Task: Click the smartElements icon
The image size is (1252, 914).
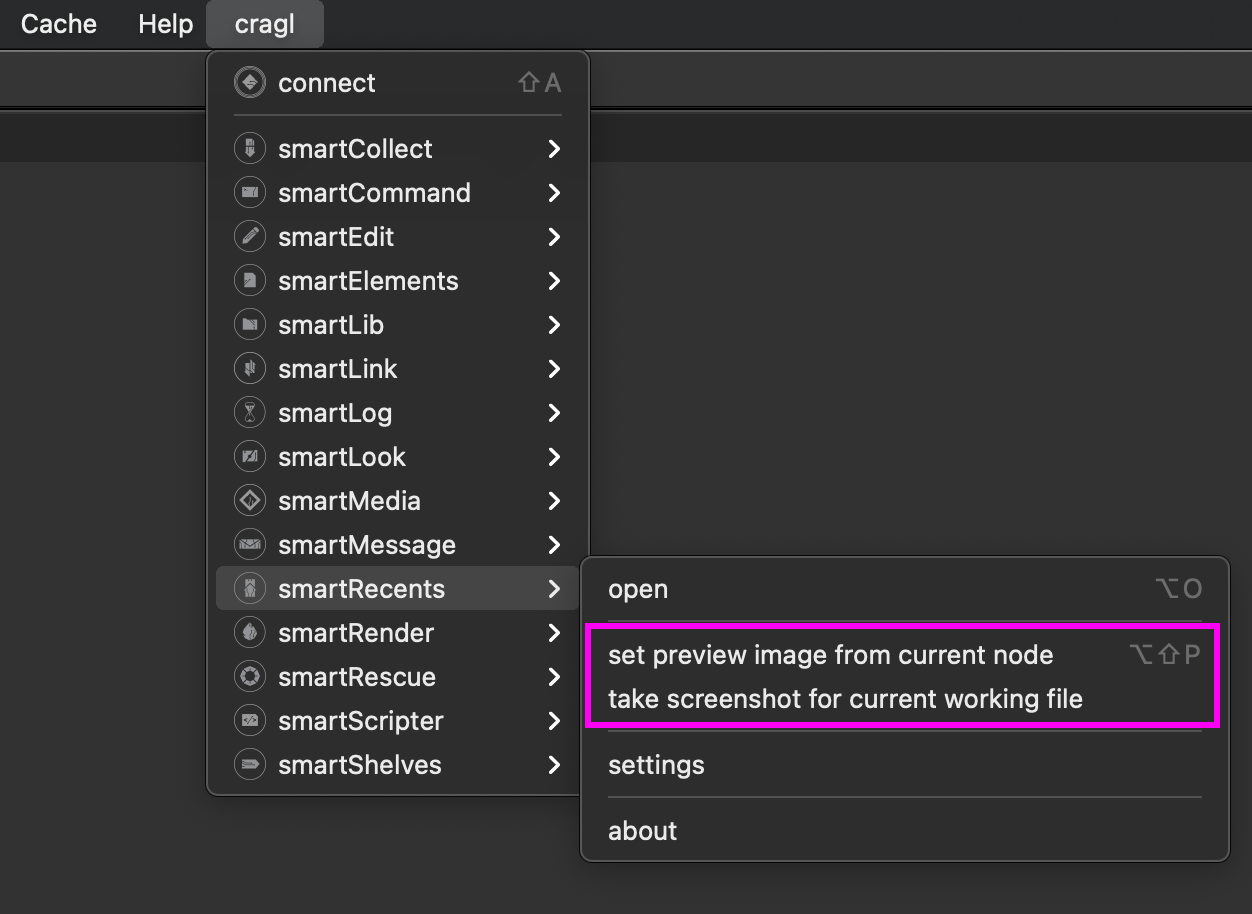Action: point(249,281)
